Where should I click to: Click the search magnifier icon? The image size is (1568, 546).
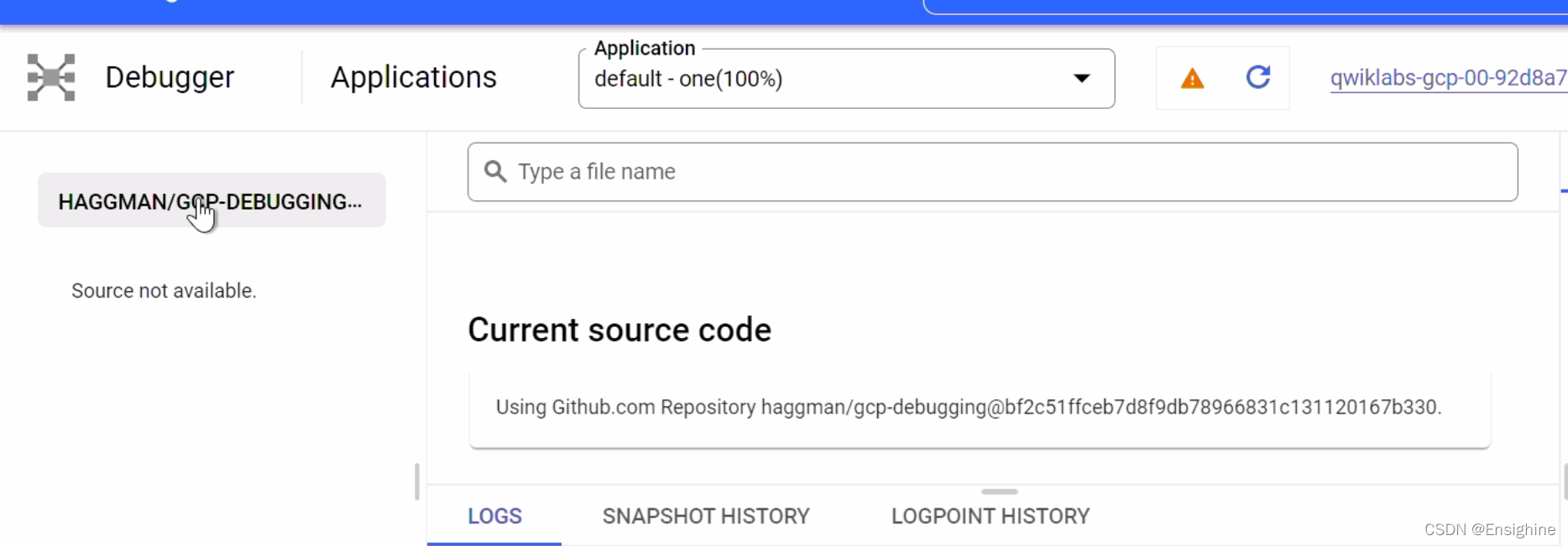pyautogui.click(x=495, y=172)
